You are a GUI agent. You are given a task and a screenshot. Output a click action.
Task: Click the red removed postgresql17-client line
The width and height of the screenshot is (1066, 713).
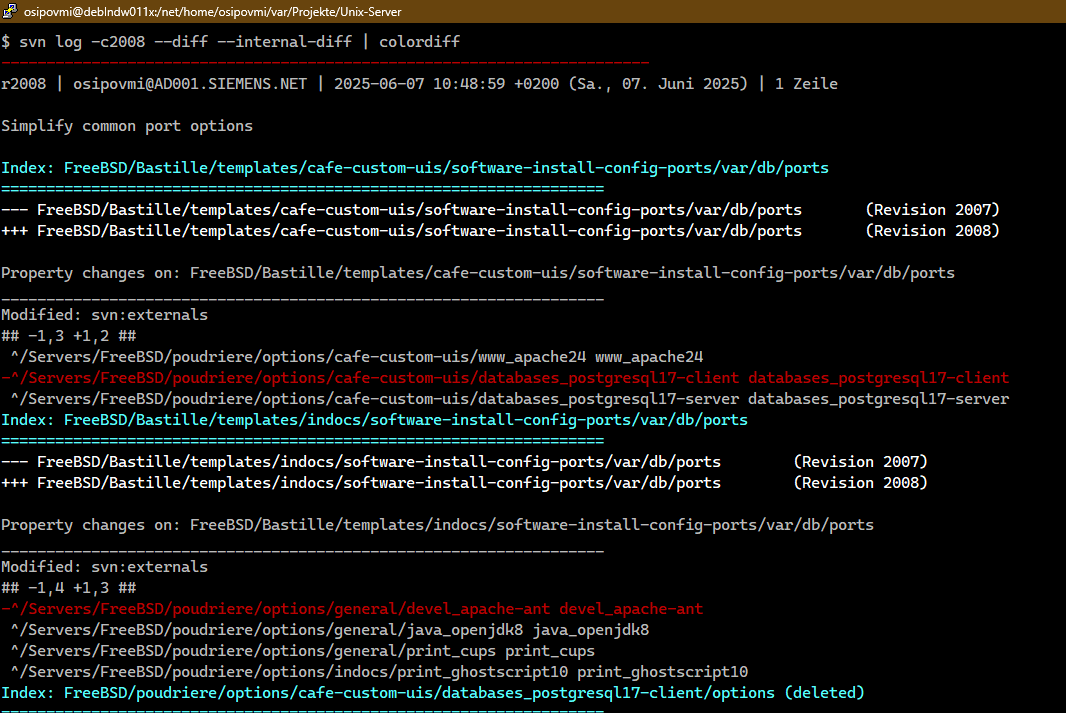tap(505, 378)
